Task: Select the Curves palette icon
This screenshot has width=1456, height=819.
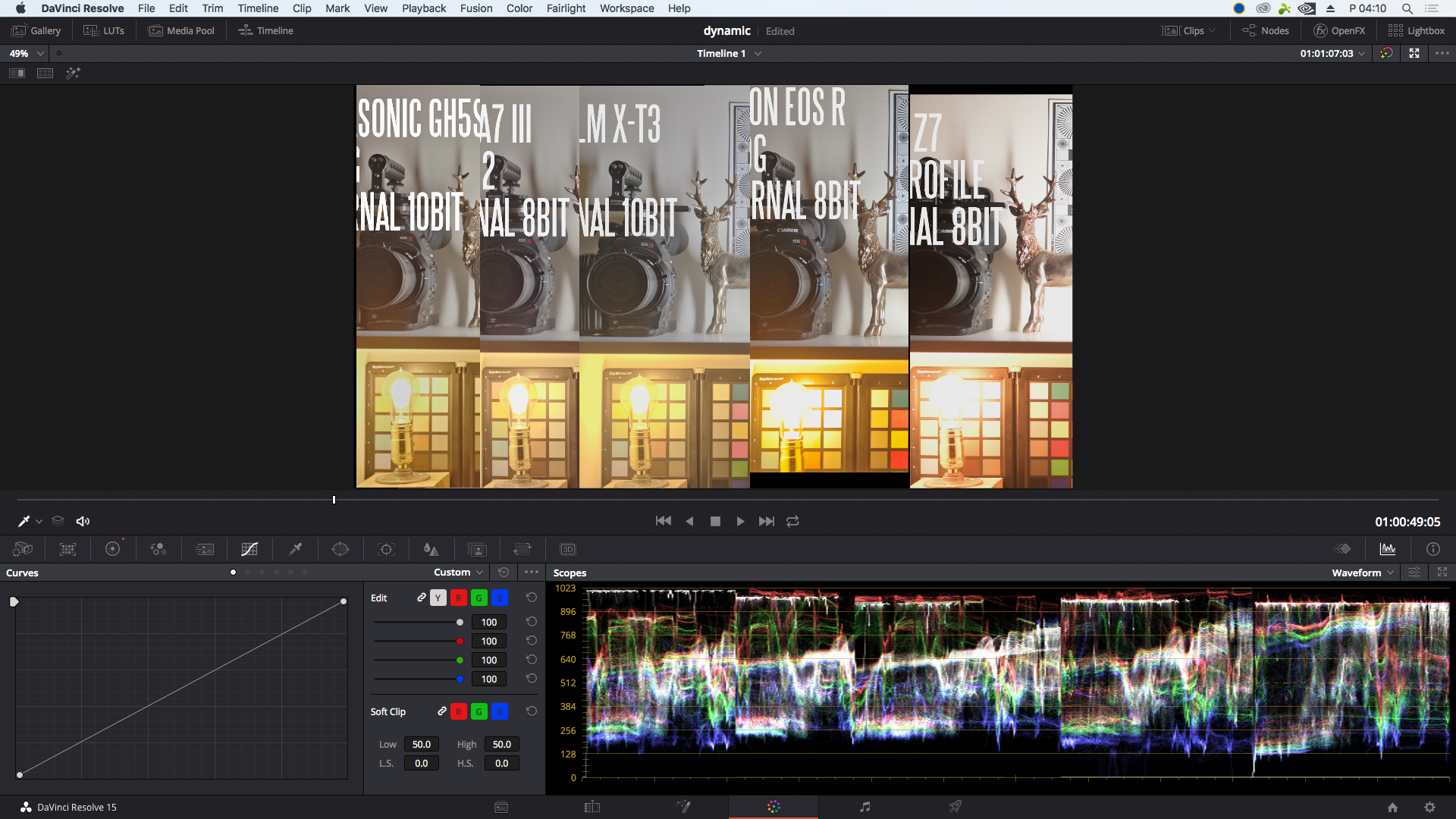Action: click(249, 549)
